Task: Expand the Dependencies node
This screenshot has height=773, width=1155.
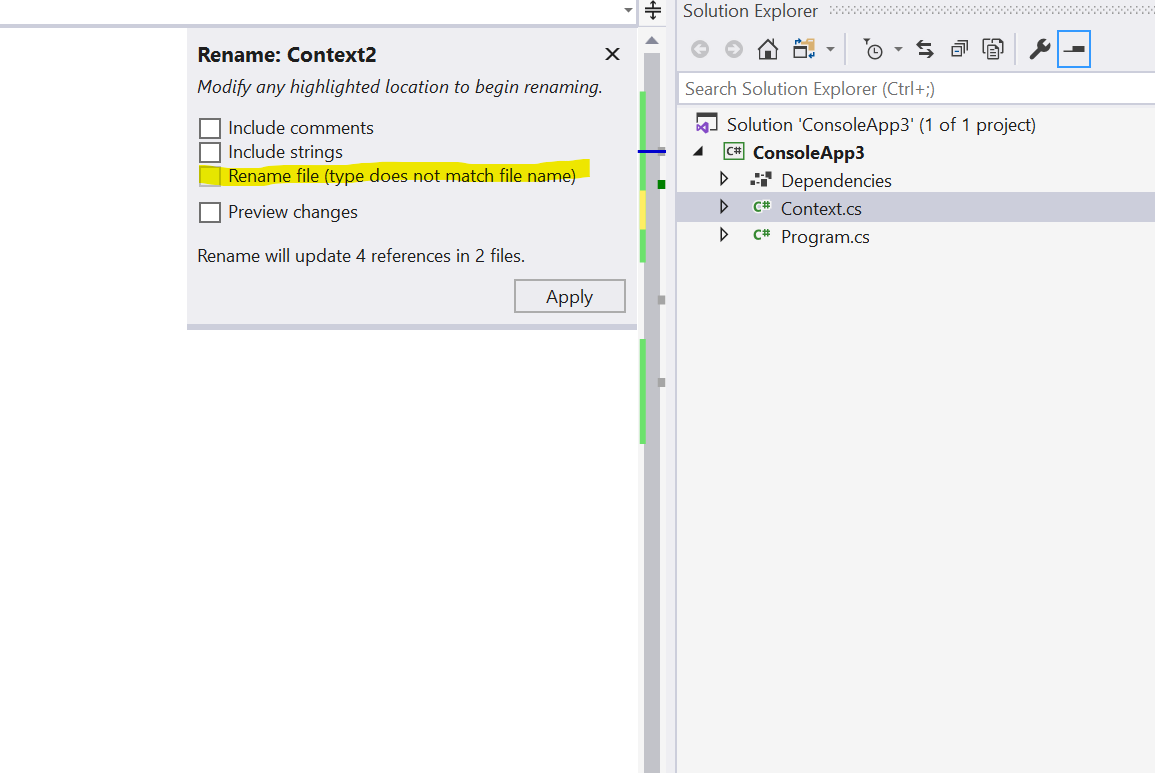Action: (724, 180)
